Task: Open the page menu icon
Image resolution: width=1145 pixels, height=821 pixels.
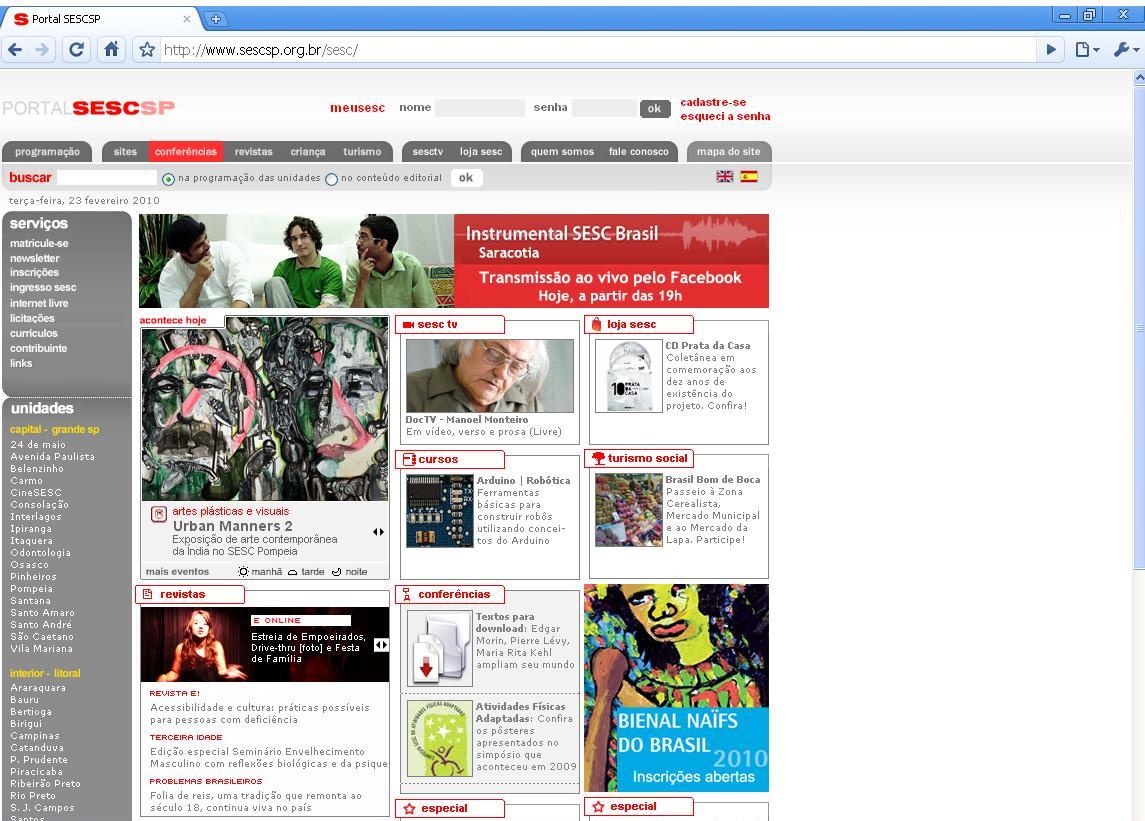Action: (x=1087, y=50)
